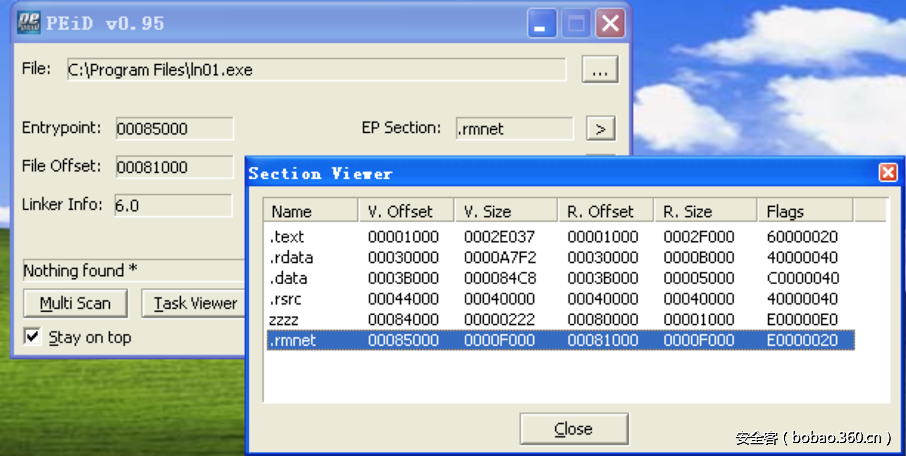Click the PEiD application icon in title bar
906x456 pixels.
pyautogui.click(x=28, y=23)
